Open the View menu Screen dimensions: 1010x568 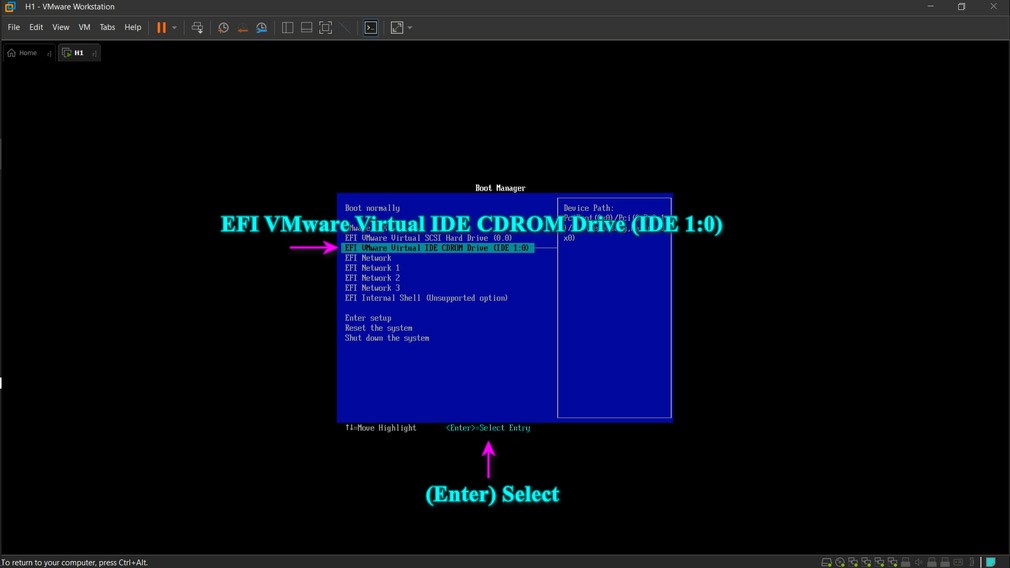point(61,27)
